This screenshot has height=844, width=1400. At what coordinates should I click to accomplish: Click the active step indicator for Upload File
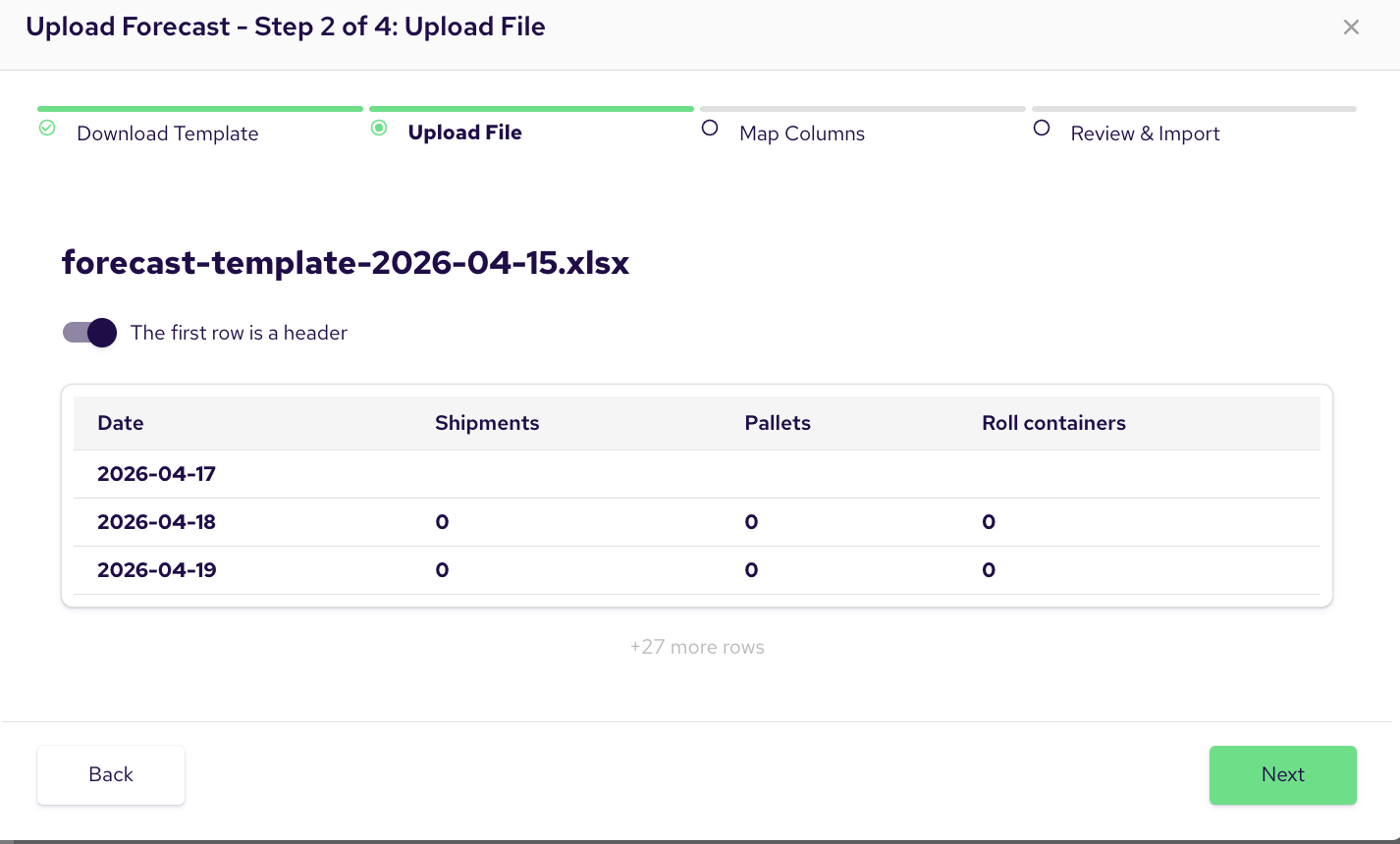[379, 128]
